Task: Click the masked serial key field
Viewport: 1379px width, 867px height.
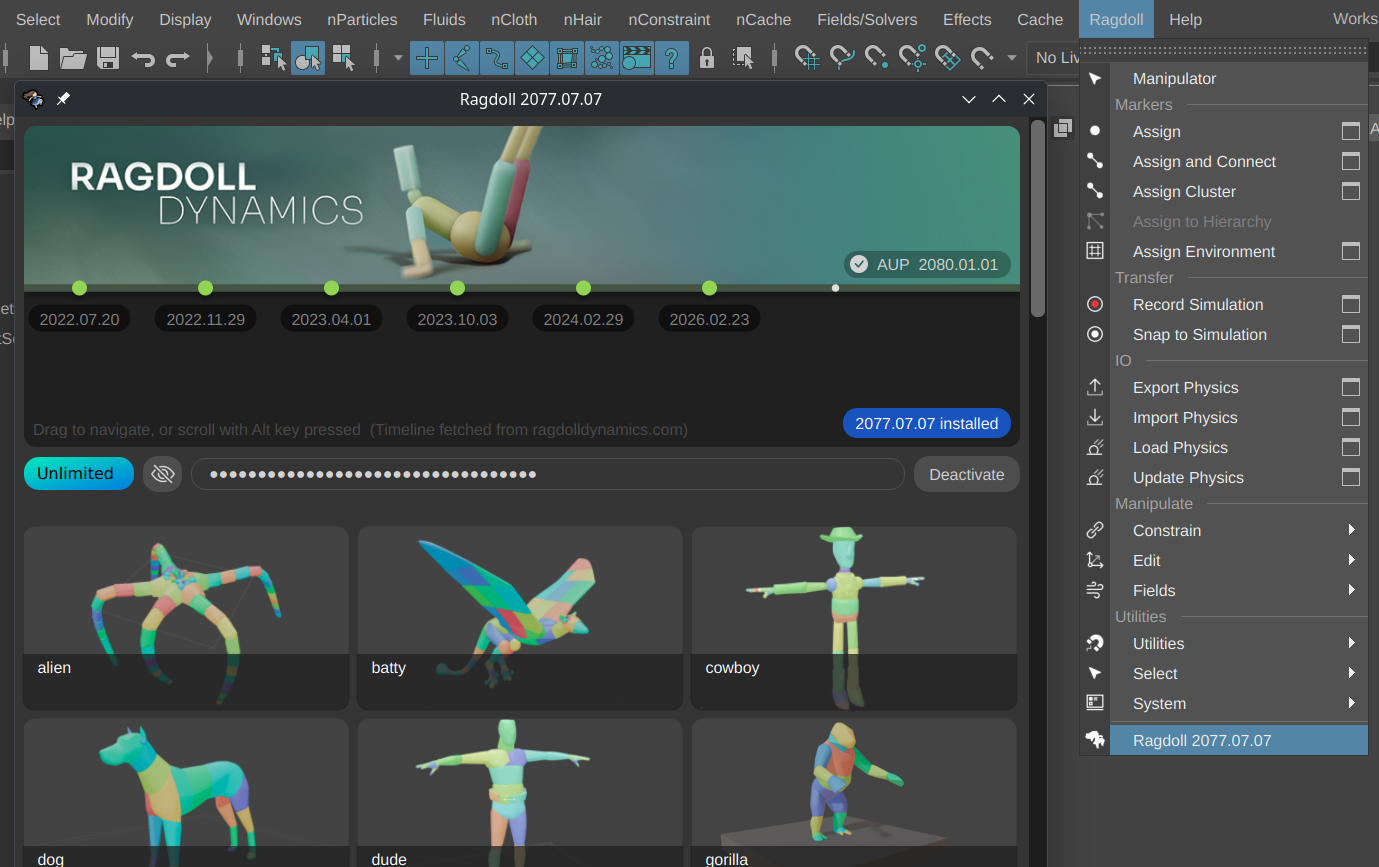Action: (x=548, y=474)
